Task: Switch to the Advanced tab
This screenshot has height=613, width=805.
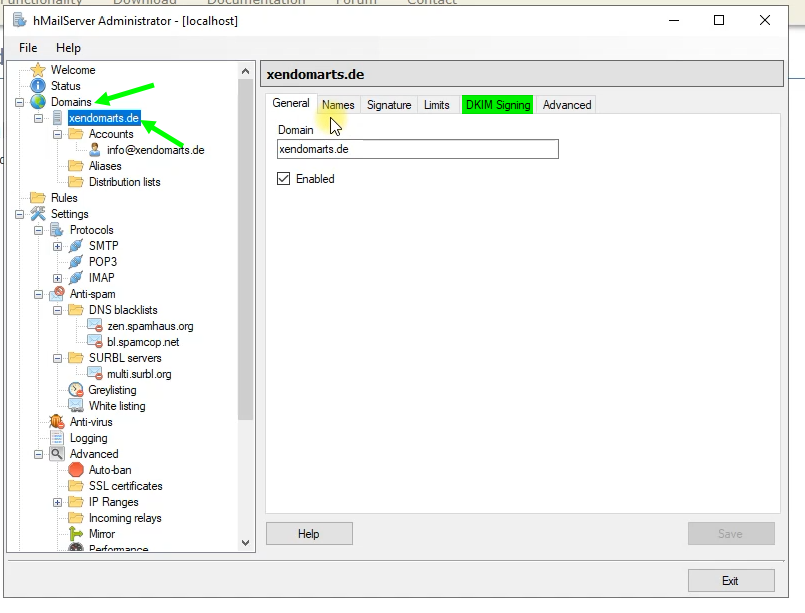Action: coord(567,105)
